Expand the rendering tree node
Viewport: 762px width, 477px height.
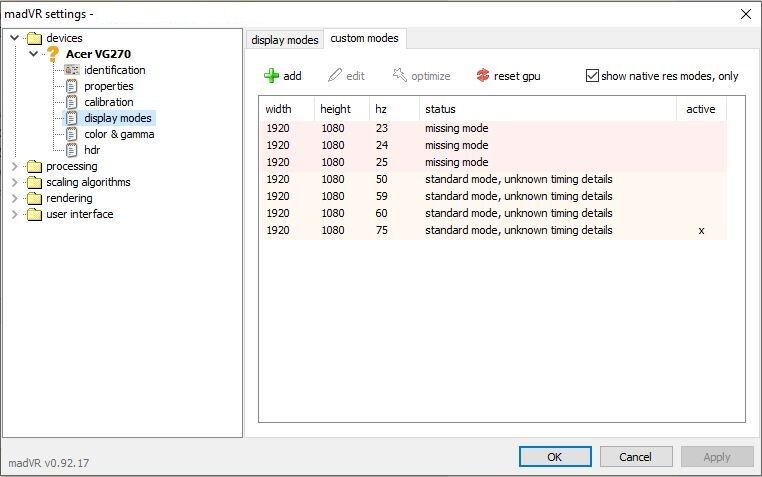15,198
